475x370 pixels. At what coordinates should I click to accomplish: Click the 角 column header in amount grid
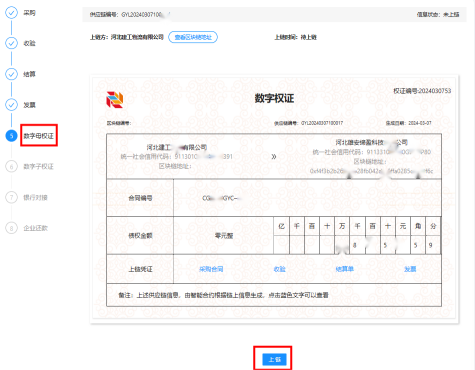[x=418, y=226]
